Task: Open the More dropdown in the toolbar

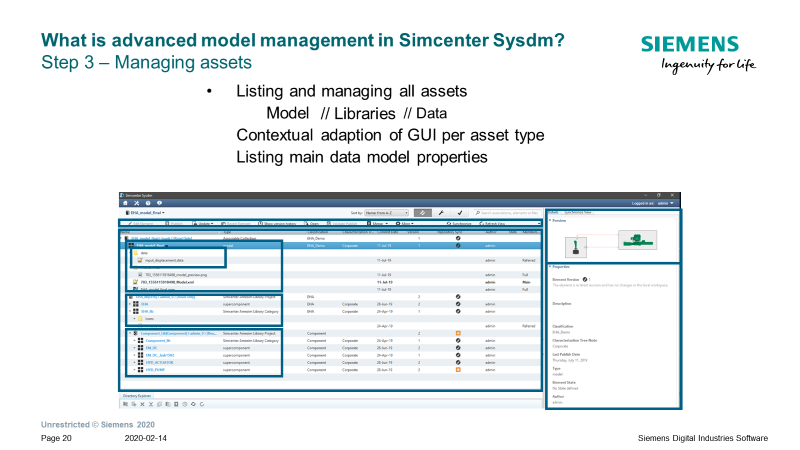Action: click(x=405, y=223)
